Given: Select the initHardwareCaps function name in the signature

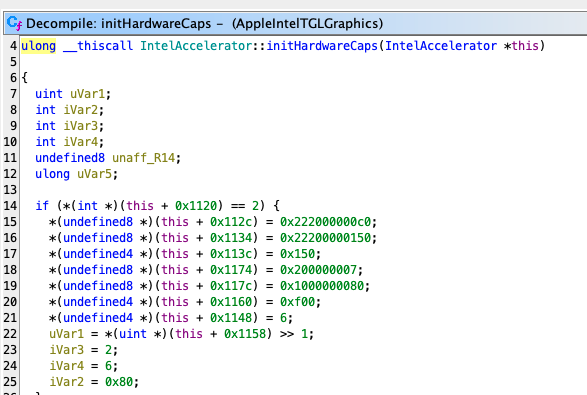Looking at the screenshot, I should [x=322, y=46].
